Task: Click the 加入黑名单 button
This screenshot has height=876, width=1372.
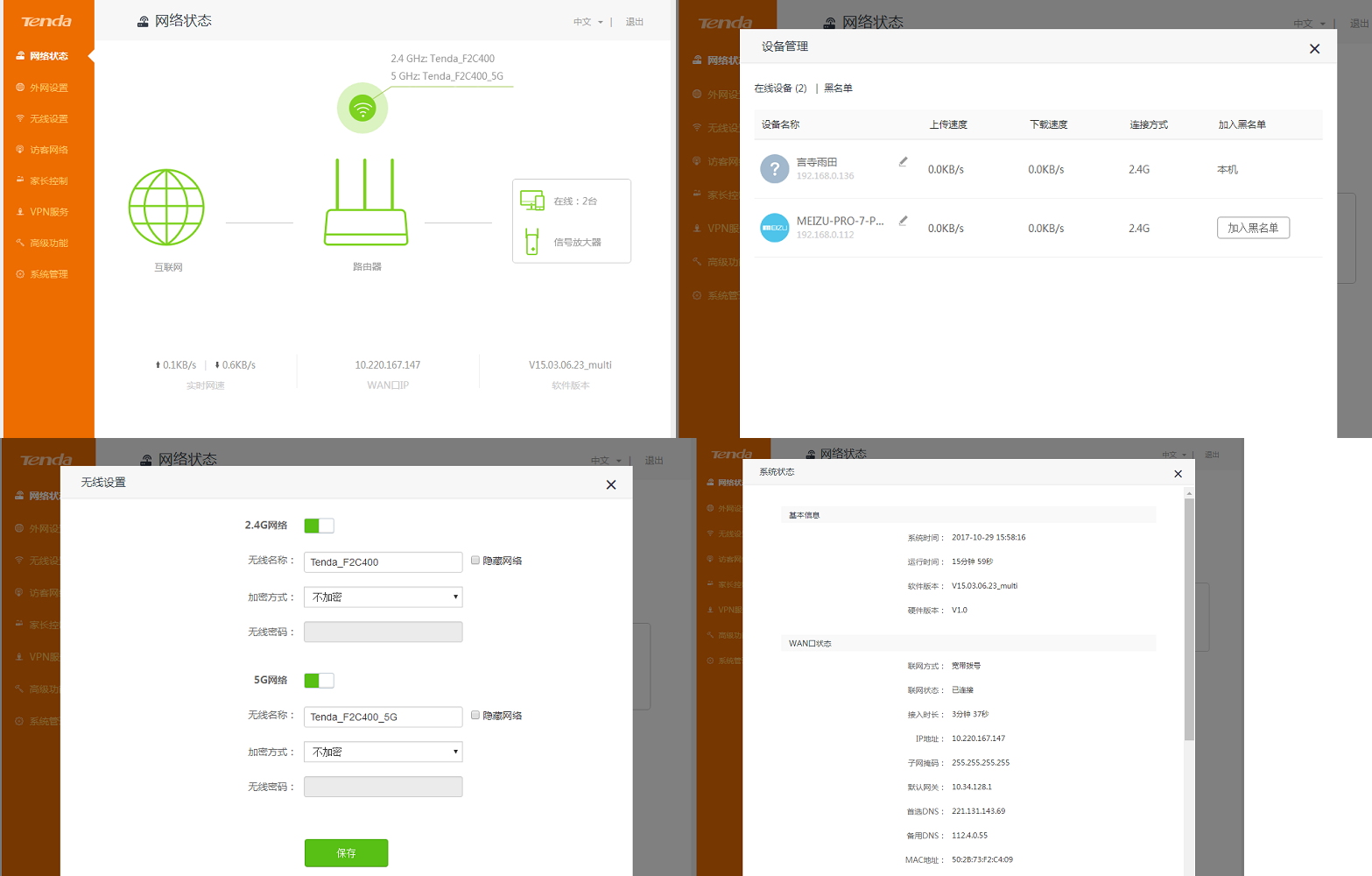Action: tap(1253, 228)
